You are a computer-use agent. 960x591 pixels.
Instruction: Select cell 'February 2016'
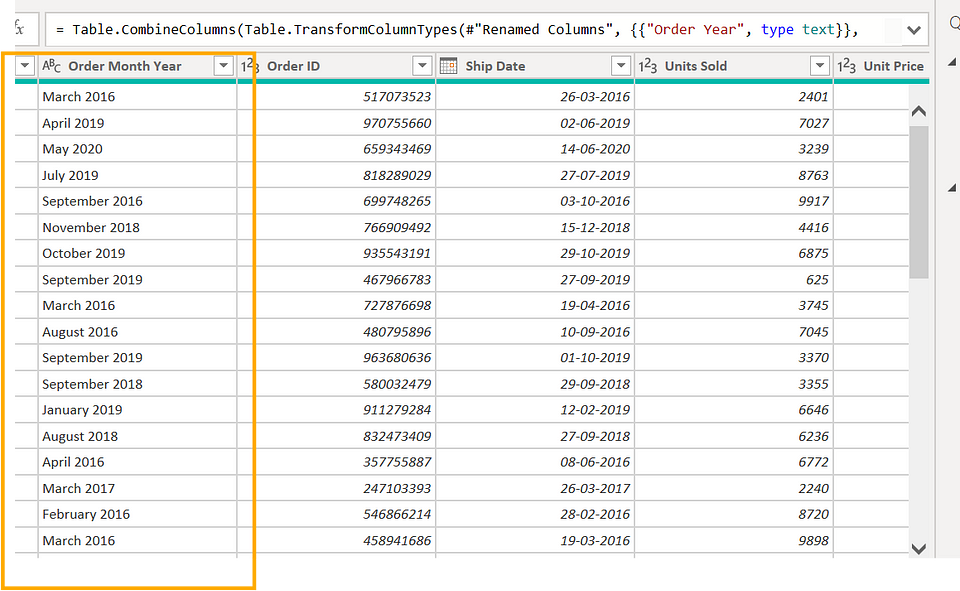click(138, 514)
